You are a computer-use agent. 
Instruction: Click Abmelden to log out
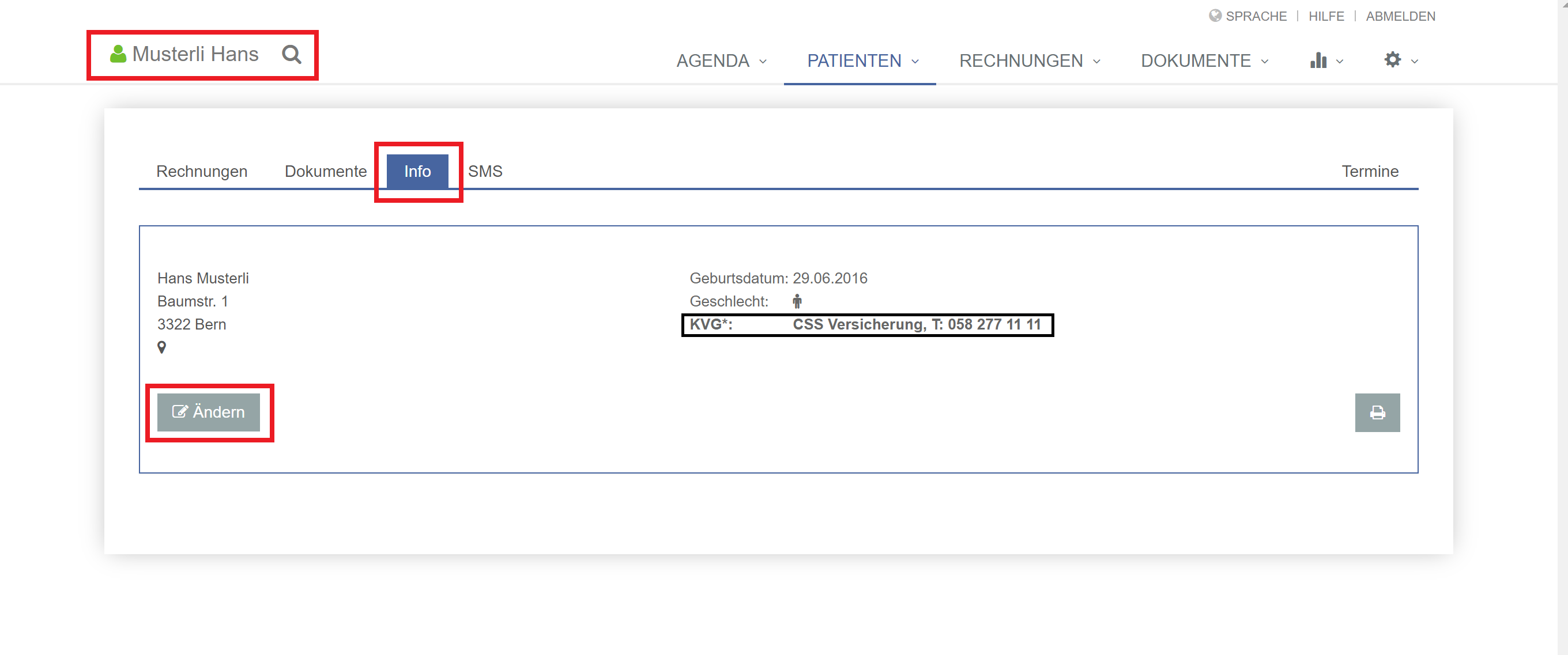pos(1400,17)
